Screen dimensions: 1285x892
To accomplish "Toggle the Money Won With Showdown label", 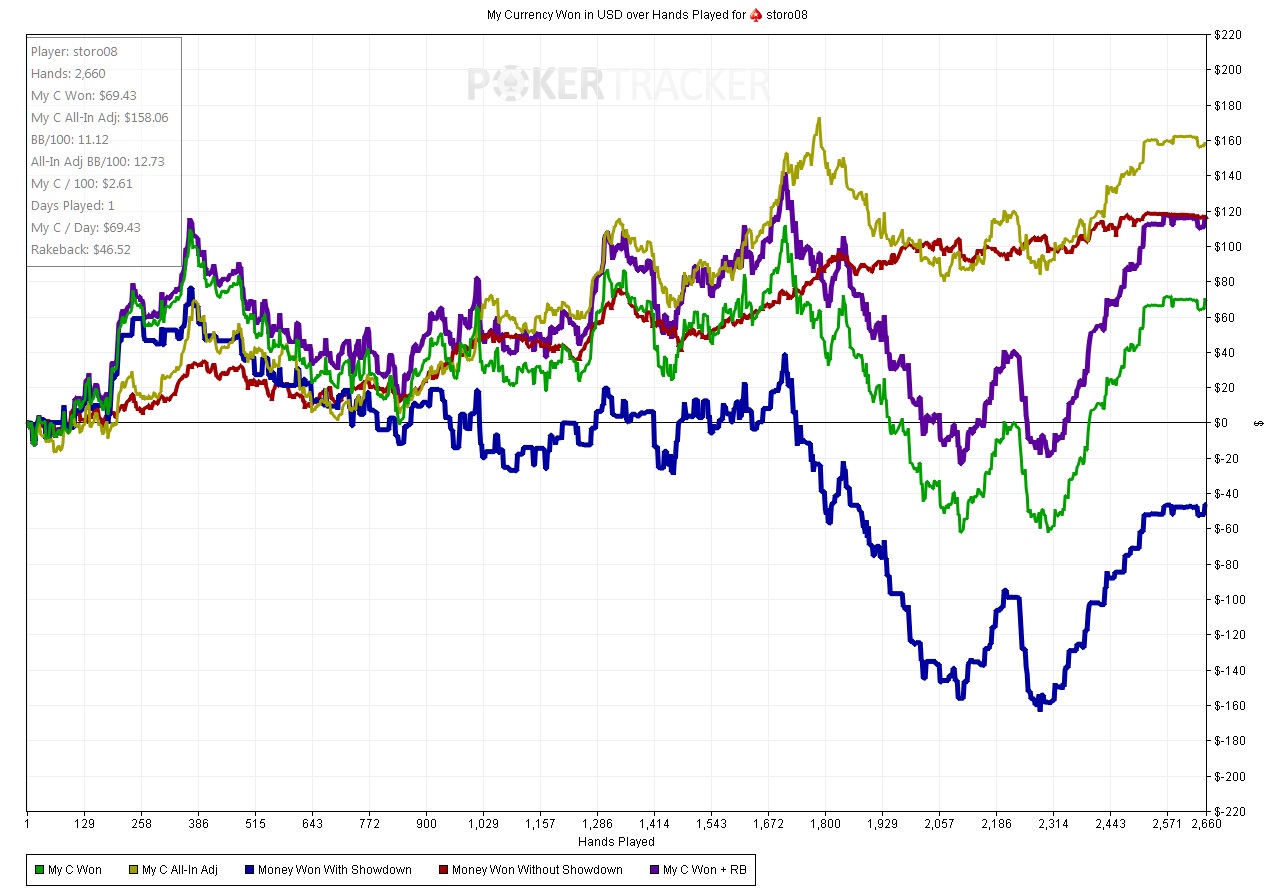I will pos(334,870).
